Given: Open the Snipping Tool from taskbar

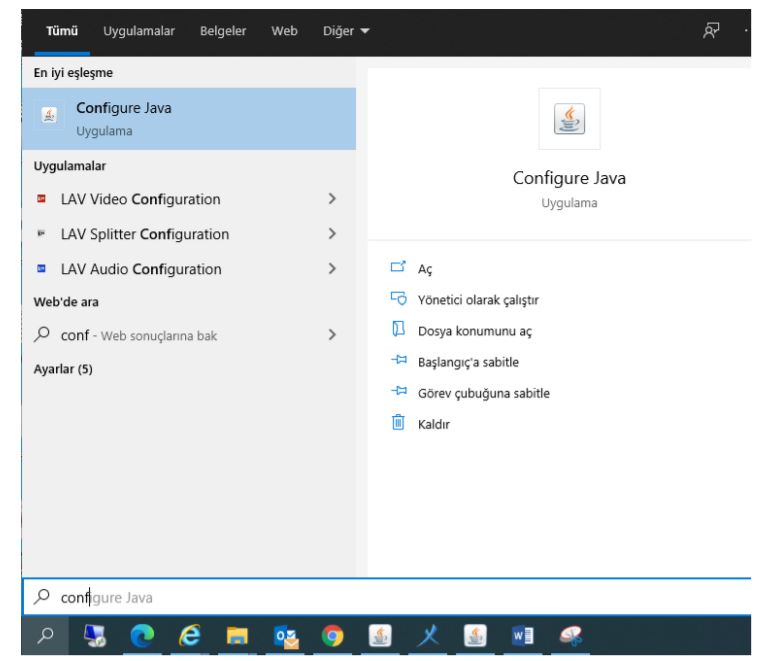Looking at the screenshot, I should (570, 635).
